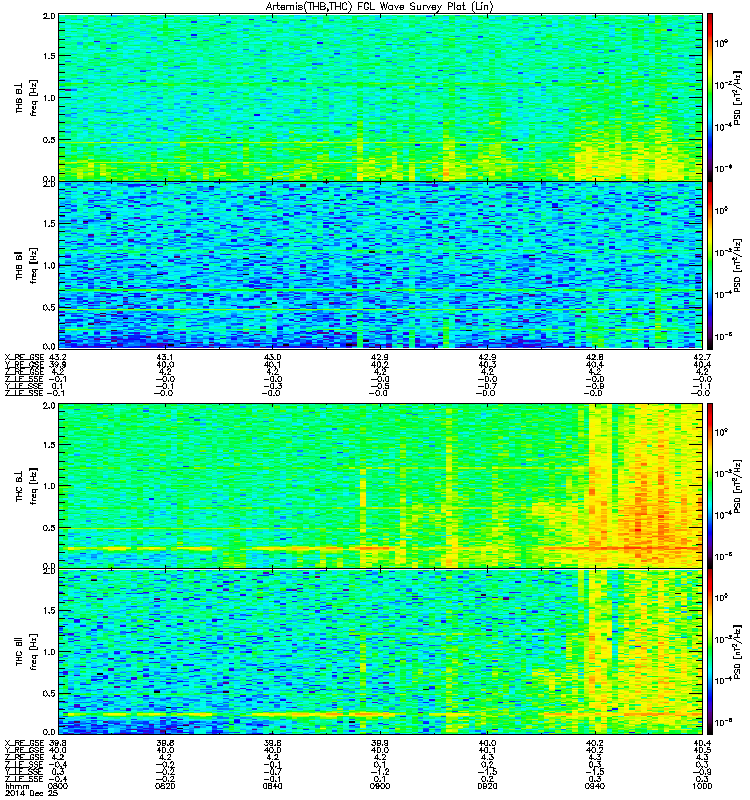Click the '0.5' frequency tick of THB B-parallel panel
The image size is (750, 800).
tap(49, 307)
